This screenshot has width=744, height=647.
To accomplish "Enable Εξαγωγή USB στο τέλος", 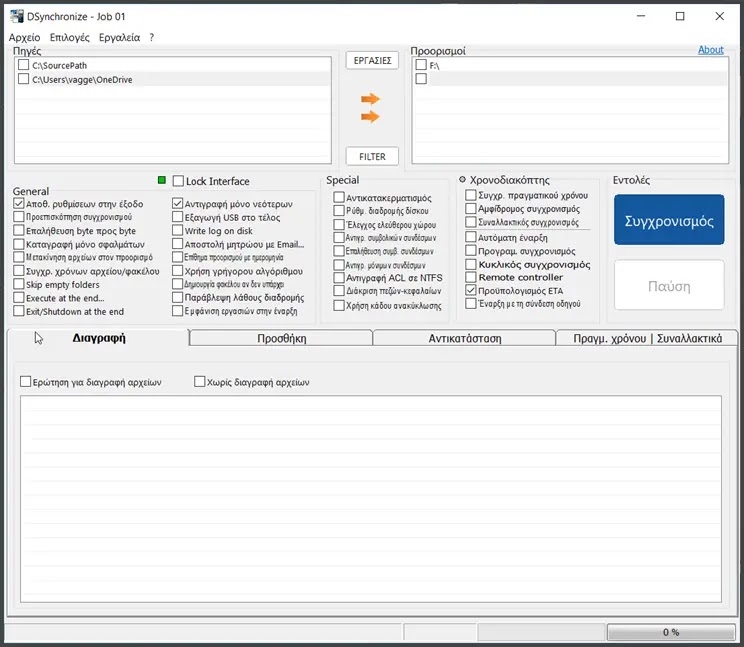I will click(x=177, y=217).
